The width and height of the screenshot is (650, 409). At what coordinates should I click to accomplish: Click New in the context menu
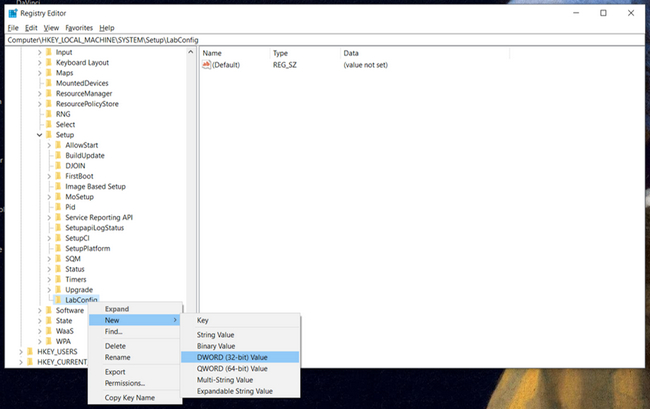[135, 320]
